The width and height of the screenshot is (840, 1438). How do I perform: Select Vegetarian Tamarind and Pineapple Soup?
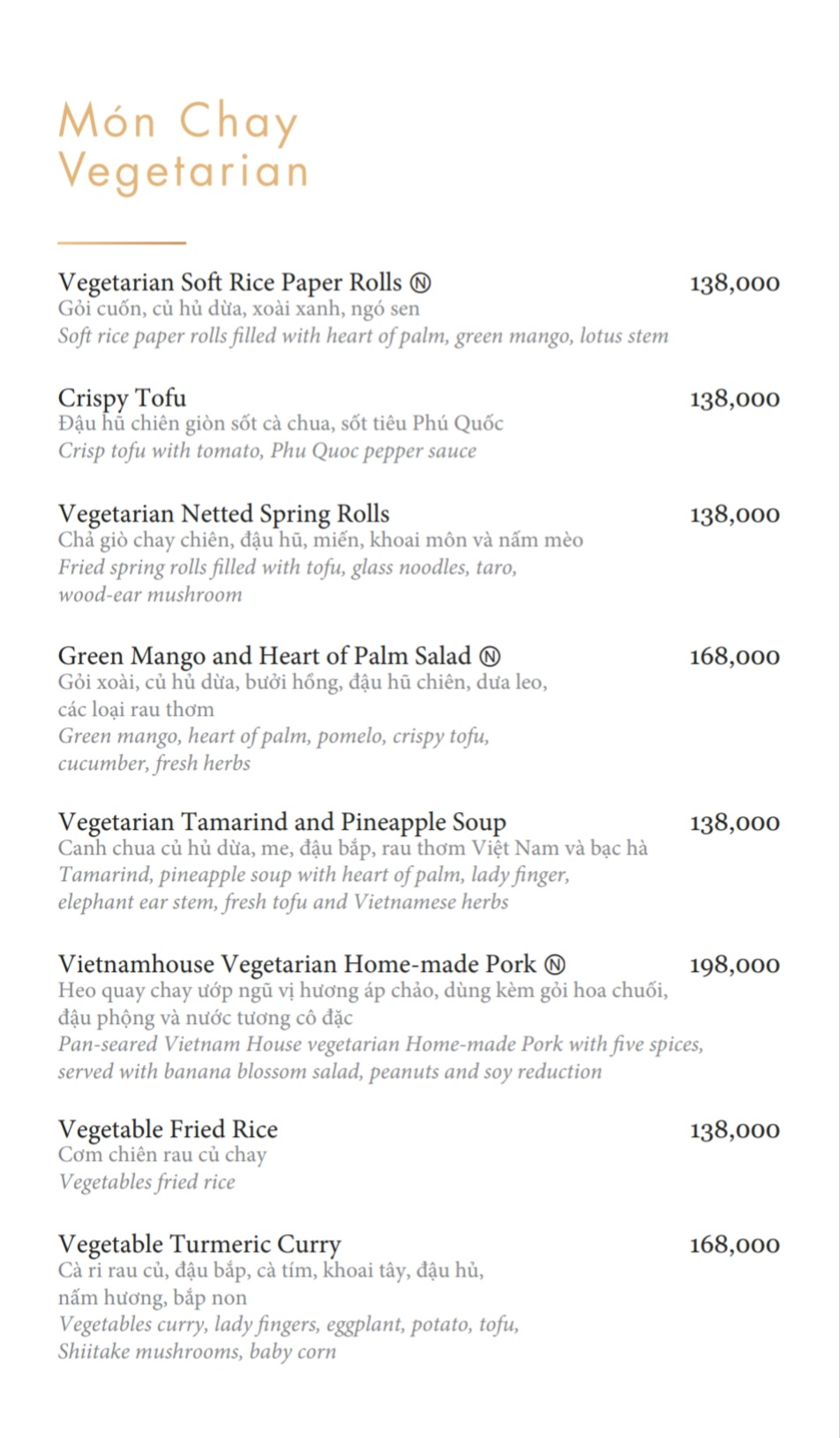click(281, 822)
